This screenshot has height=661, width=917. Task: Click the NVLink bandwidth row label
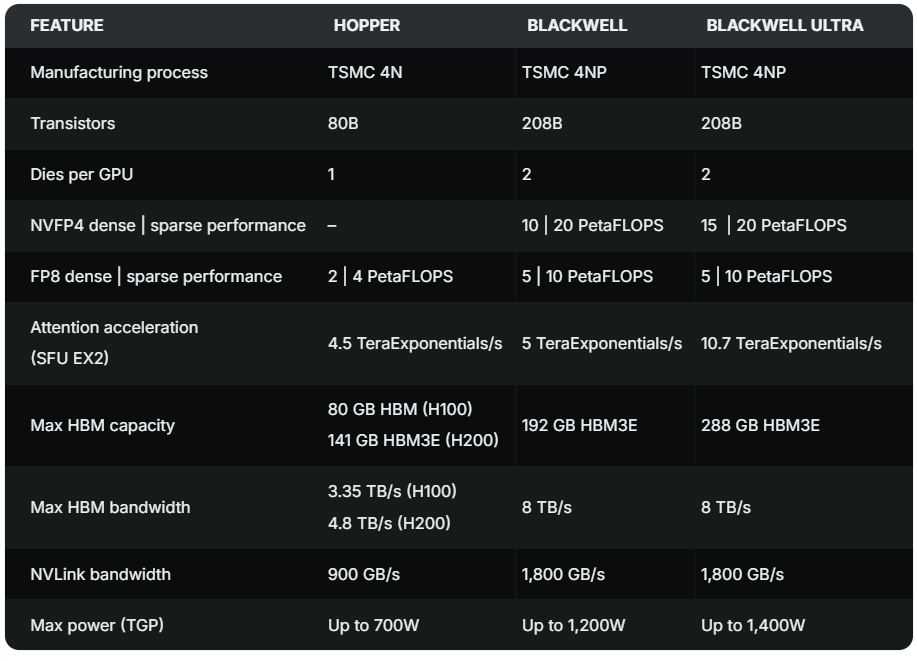[101, 574]
